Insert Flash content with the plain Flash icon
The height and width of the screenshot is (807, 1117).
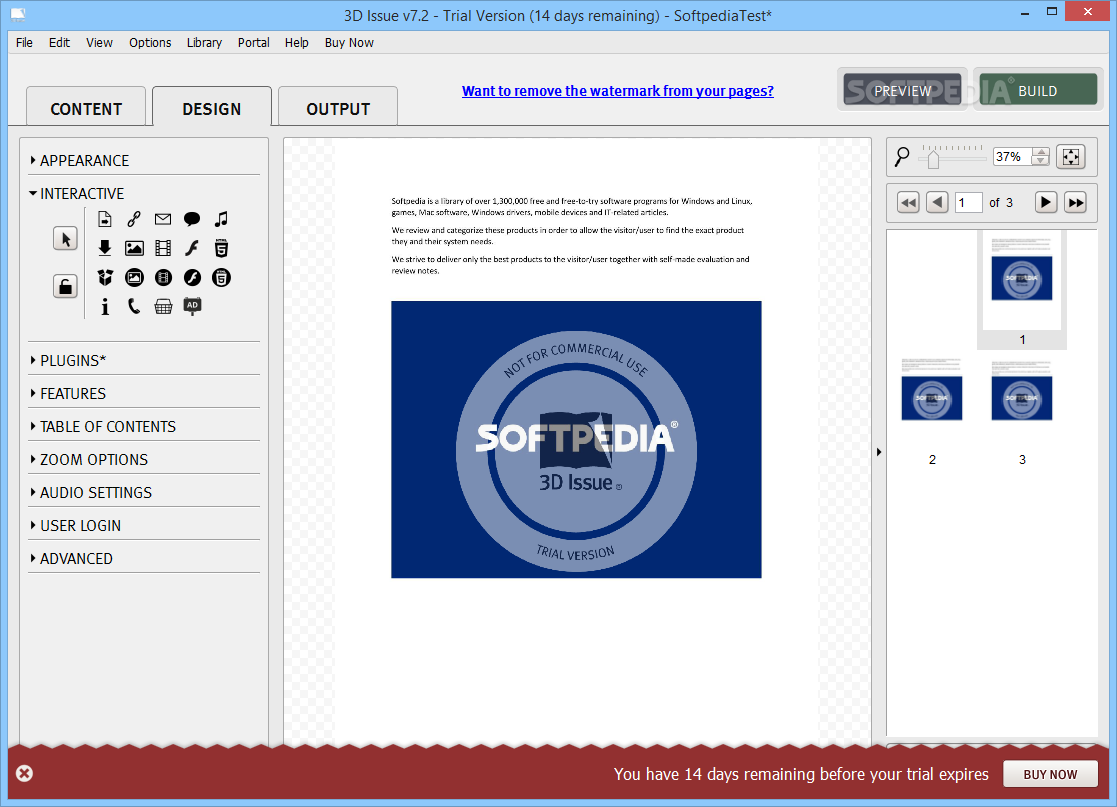(192, 248)
